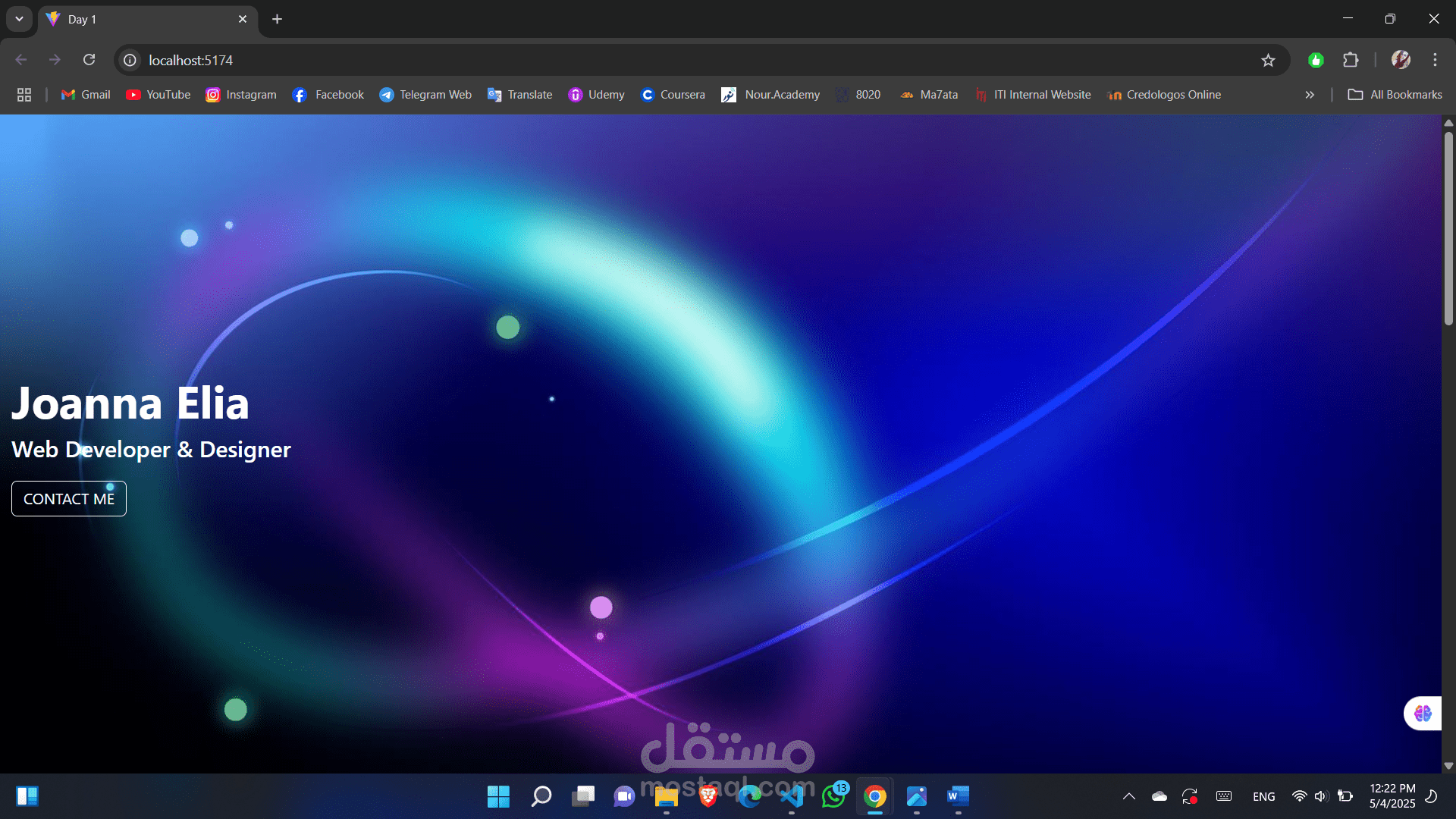Screen dimensions: 1456x819
Task: Open Chrome three-dot menu
Action: (1435, 60)
